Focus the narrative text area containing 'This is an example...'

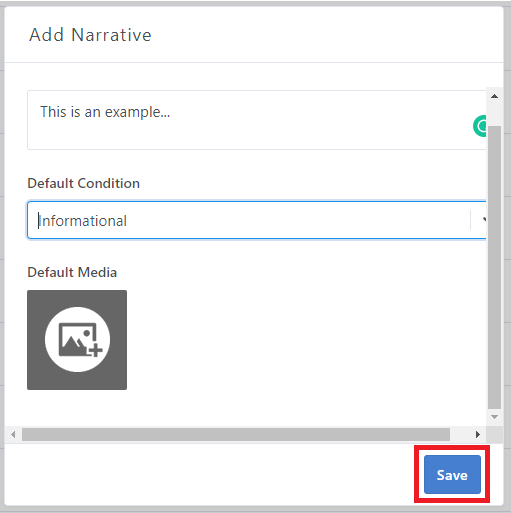(x=257, y=120)
